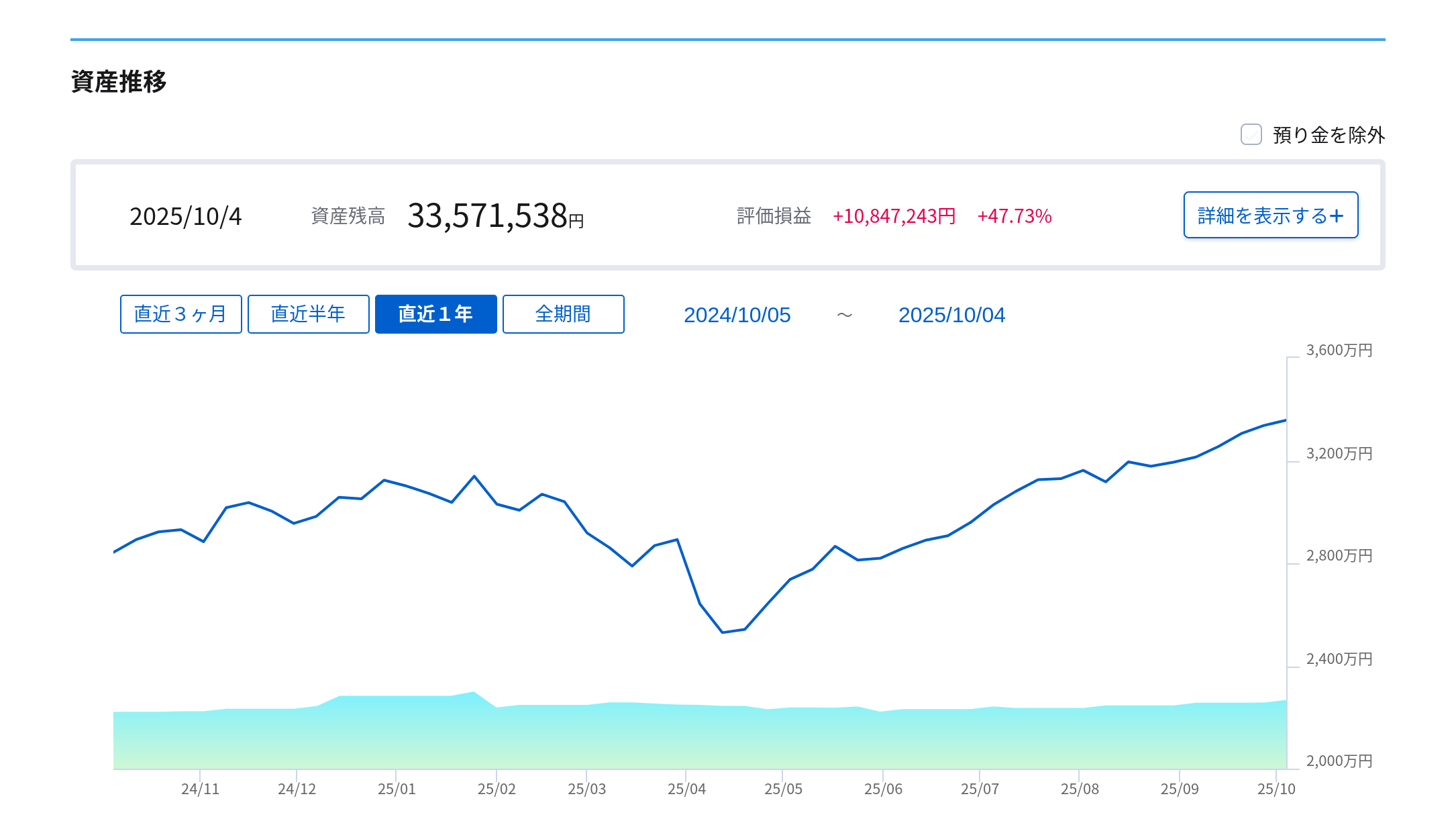Click the 25/07 x-axis label
The image size is (1456, 817).
pyautogui.click(x=980, y=789)
